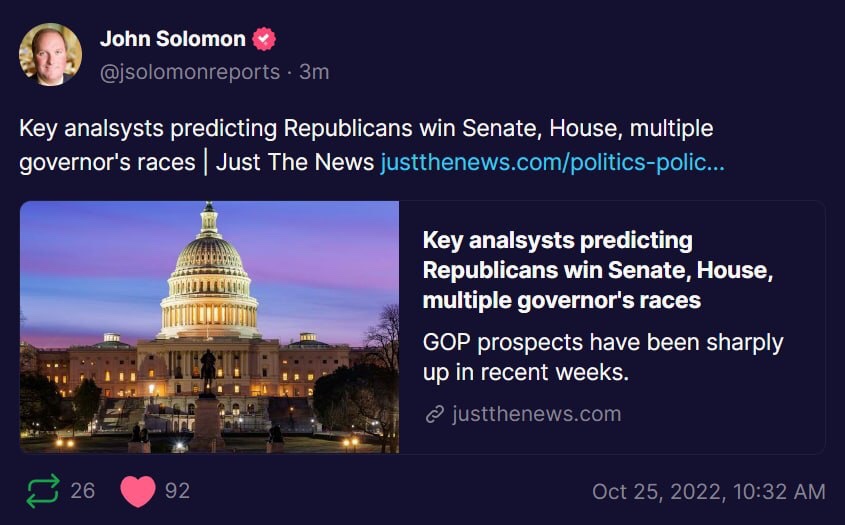845x525 pixels.
Task: Click the 'GOP prospects' card description
Action: [x=602, y=357]
